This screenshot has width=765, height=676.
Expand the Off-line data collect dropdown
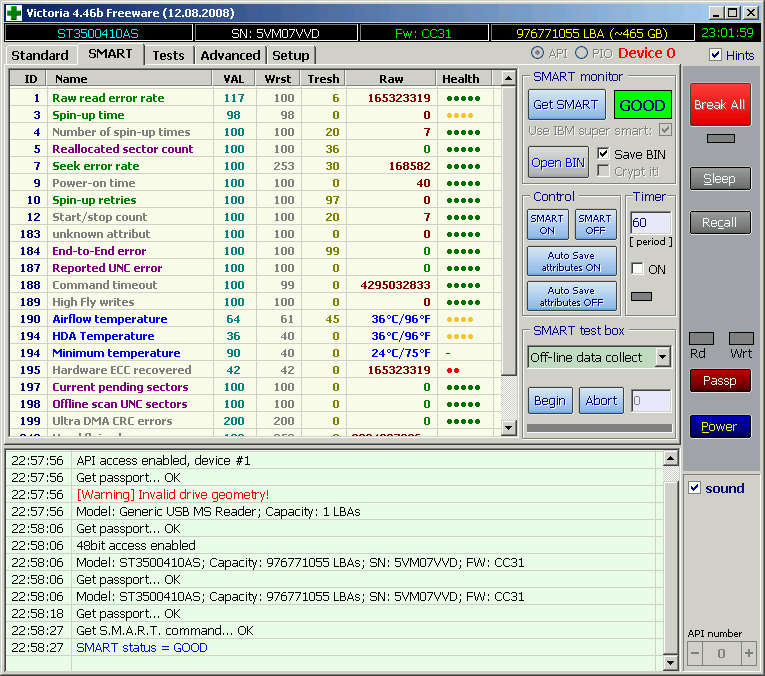pyautogui.click(x=662, y=357)
